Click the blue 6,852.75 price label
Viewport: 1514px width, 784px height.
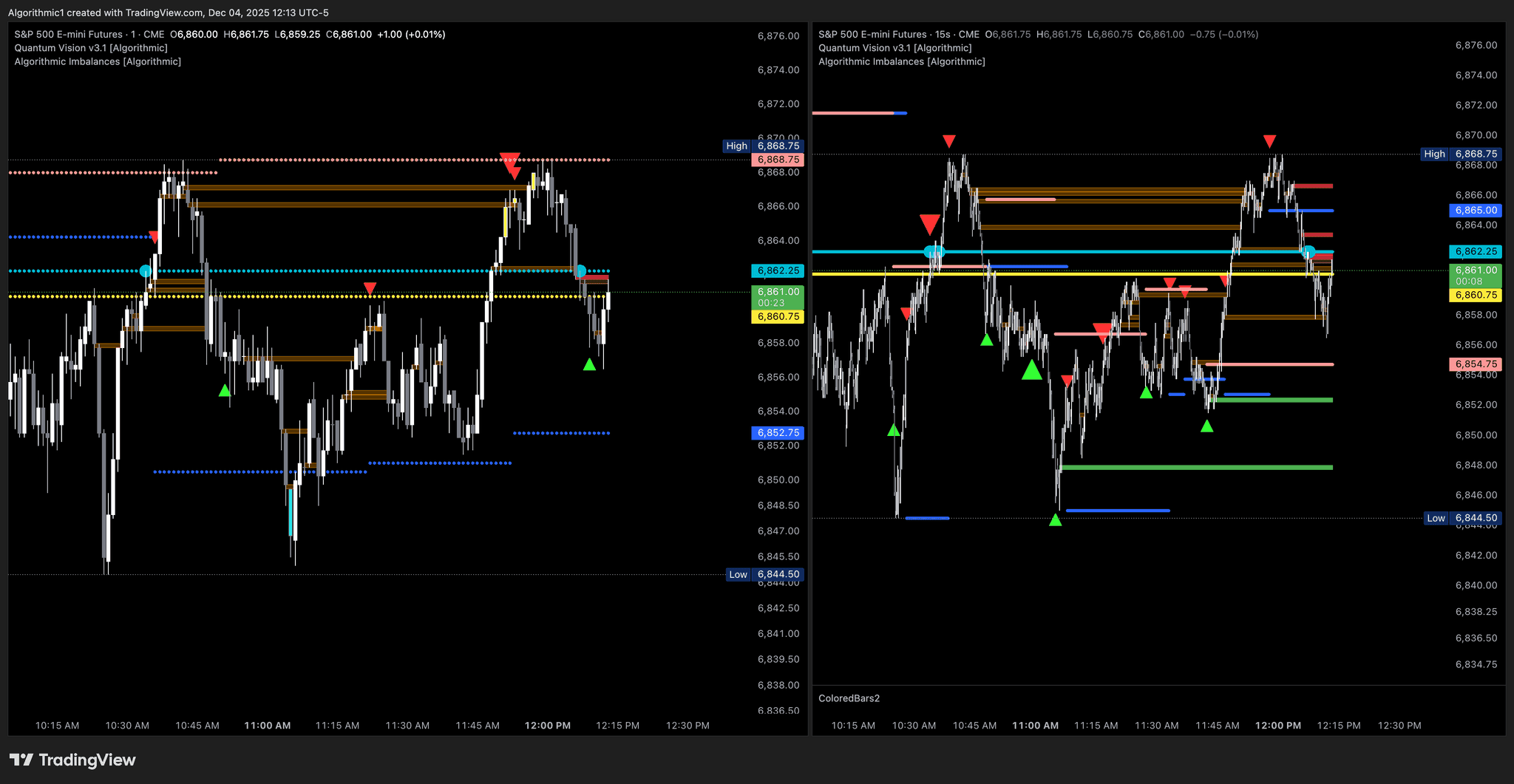coord(778,433)
